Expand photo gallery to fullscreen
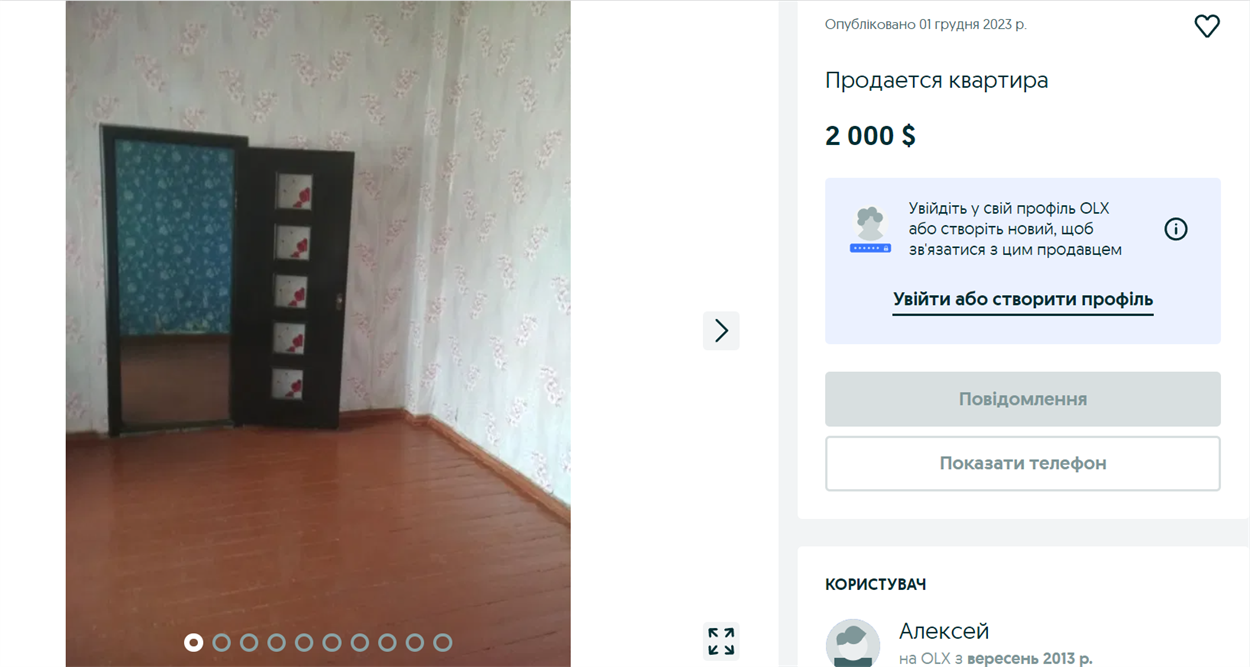Screen dimensions: 1250x667 [x=721, y=641]
